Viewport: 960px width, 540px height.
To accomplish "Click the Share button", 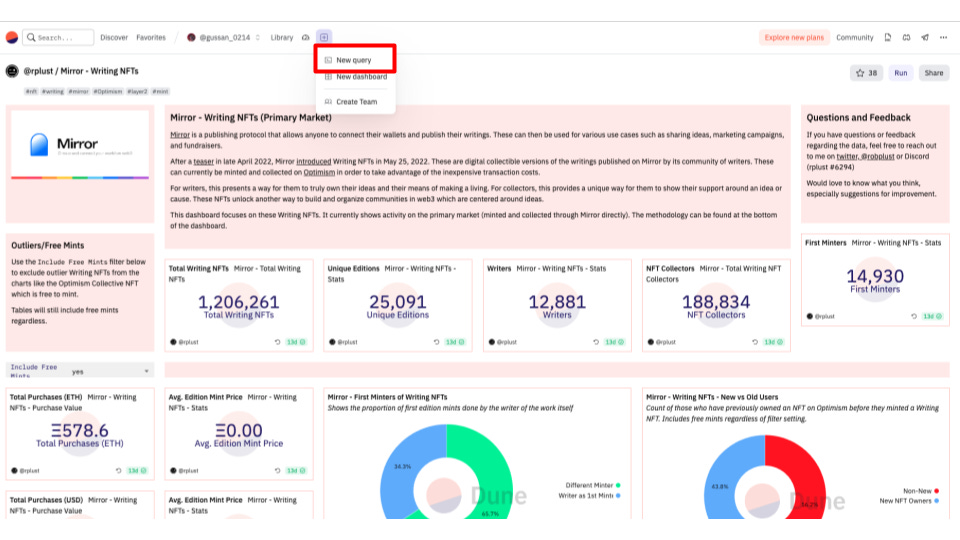I will (934, 73).
